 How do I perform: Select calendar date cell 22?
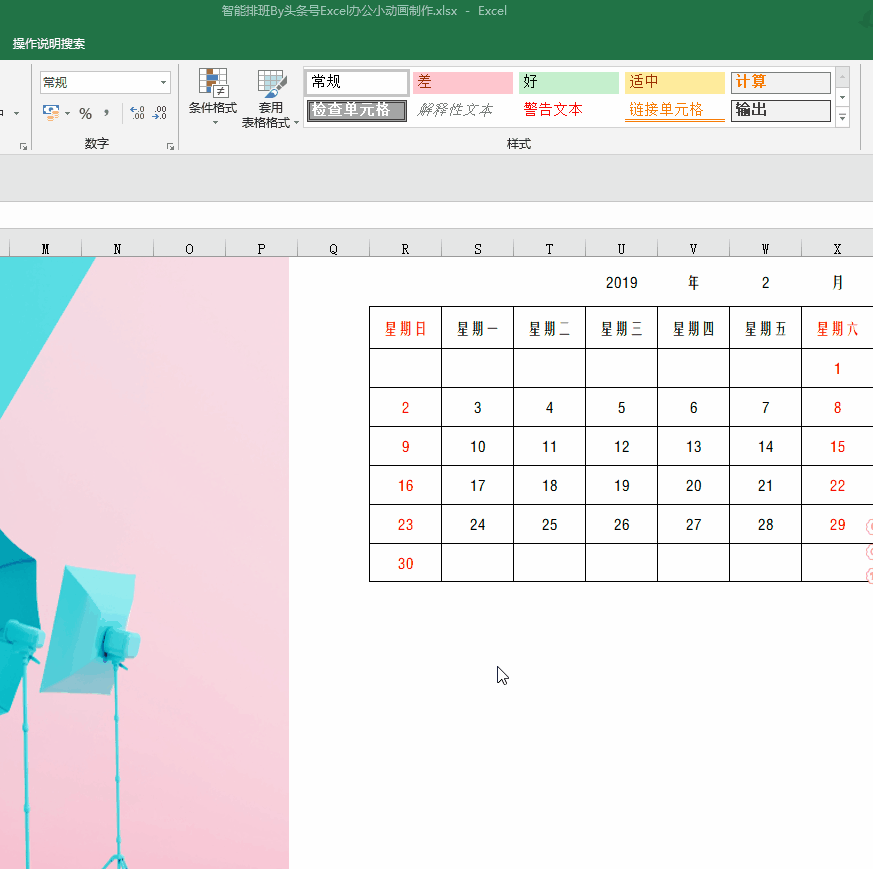click(x=837, y=485)
